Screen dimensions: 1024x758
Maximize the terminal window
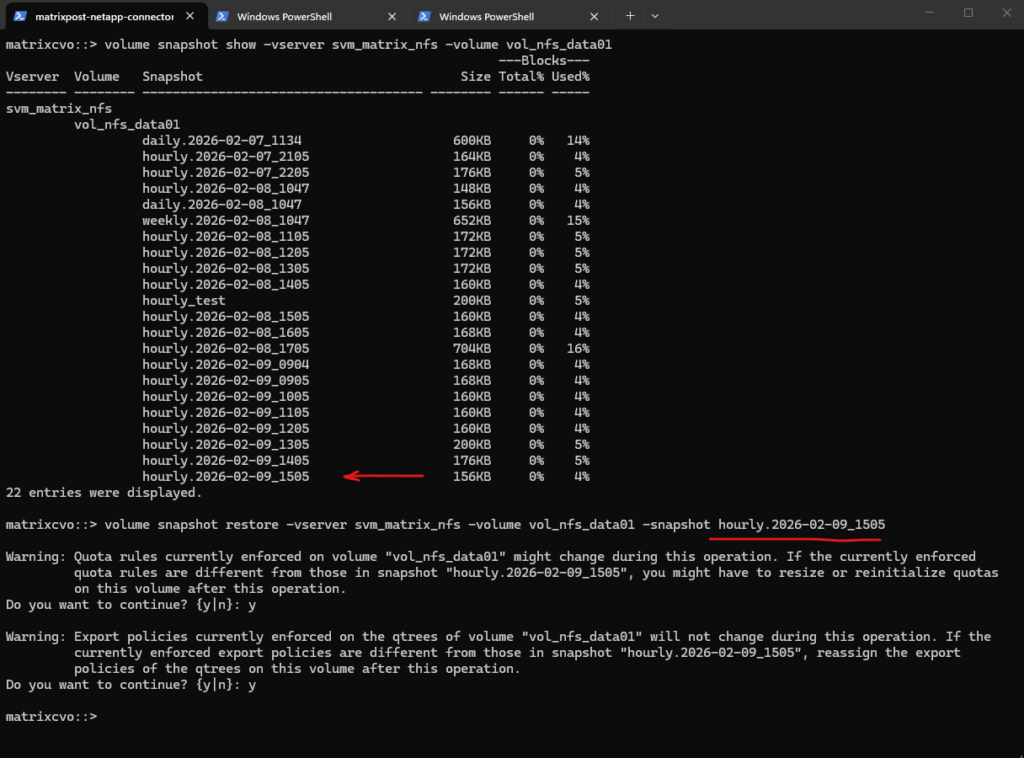pos(968,14)
